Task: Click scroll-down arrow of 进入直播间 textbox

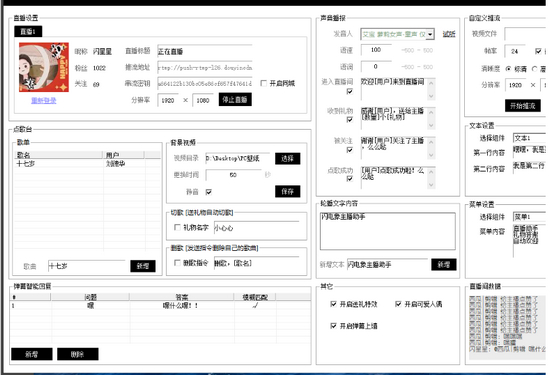Action: point(431,96)
